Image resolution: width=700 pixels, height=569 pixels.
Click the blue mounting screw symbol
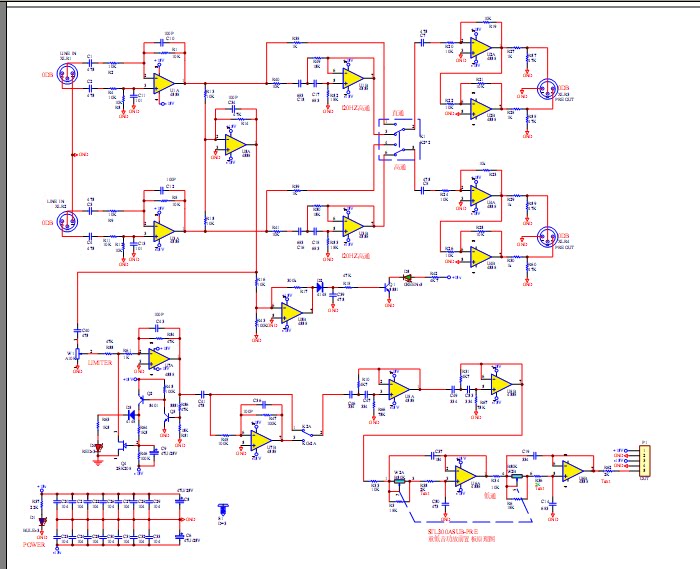tap(223, 509)
